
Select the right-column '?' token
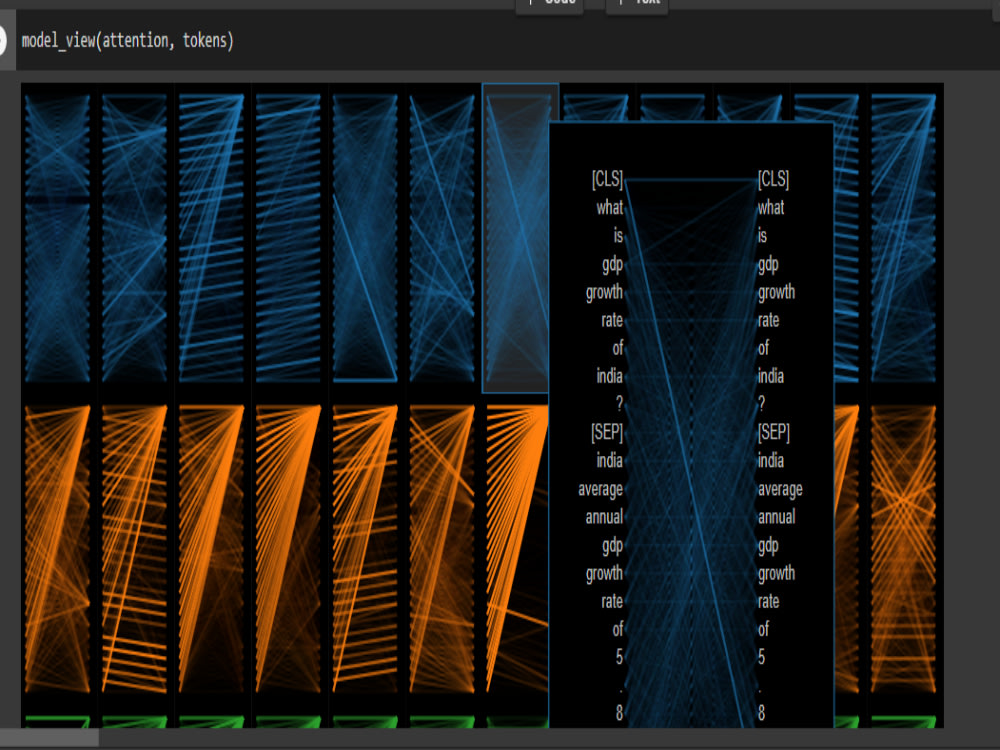(761, 404)
